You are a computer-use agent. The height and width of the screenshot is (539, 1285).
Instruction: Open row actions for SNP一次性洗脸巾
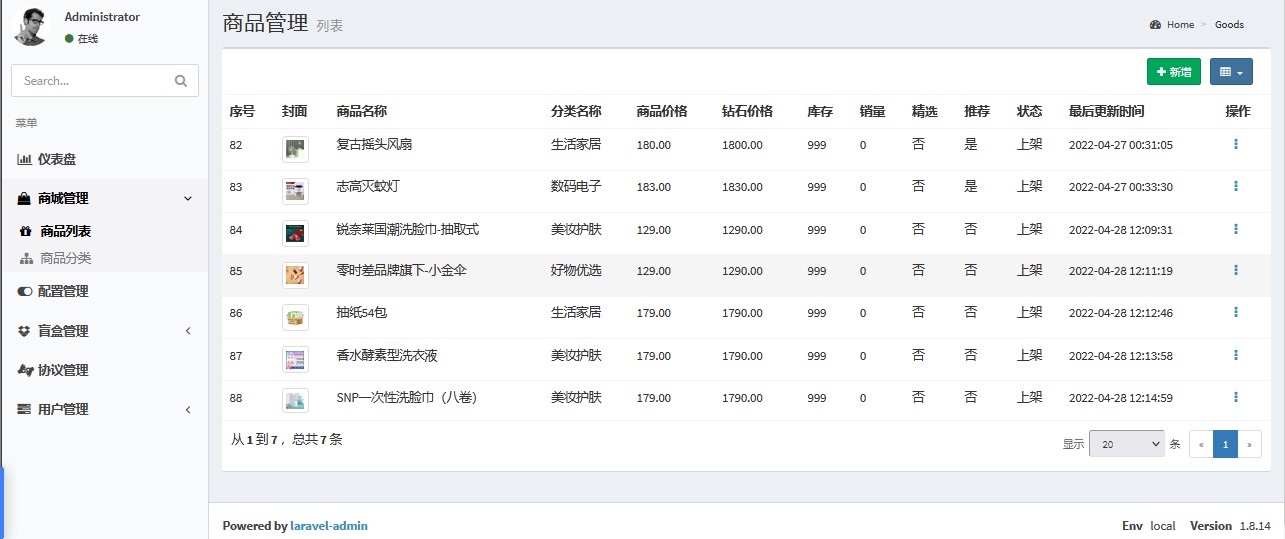click(1236, 397)
